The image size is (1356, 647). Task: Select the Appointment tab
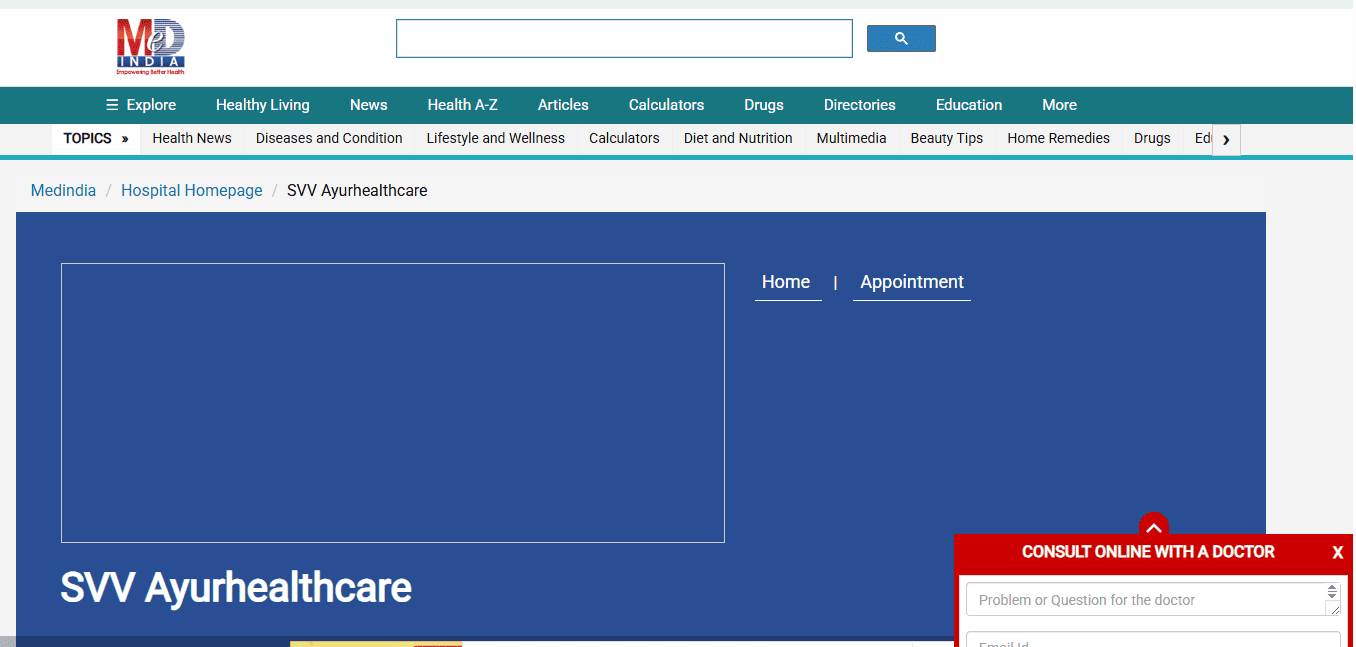(x=912, y=282)
